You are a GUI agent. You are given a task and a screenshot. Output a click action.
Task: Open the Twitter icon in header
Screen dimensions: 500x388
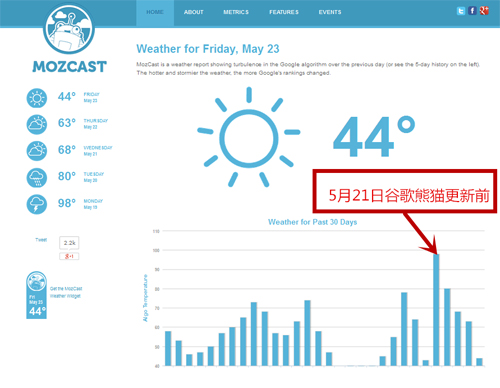point(461,11)
